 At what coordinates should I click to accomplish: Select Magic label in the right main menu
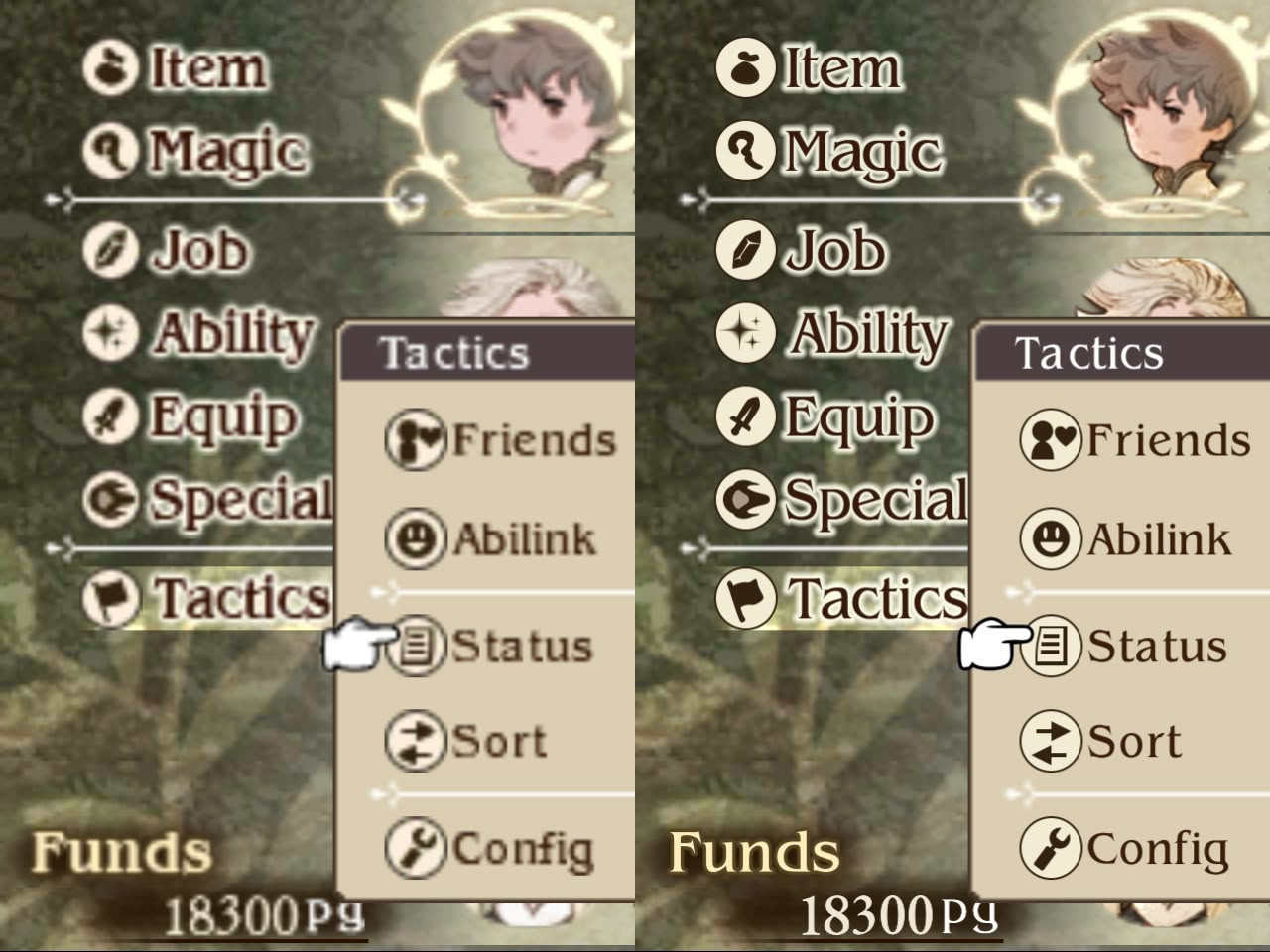coord(862,153)
